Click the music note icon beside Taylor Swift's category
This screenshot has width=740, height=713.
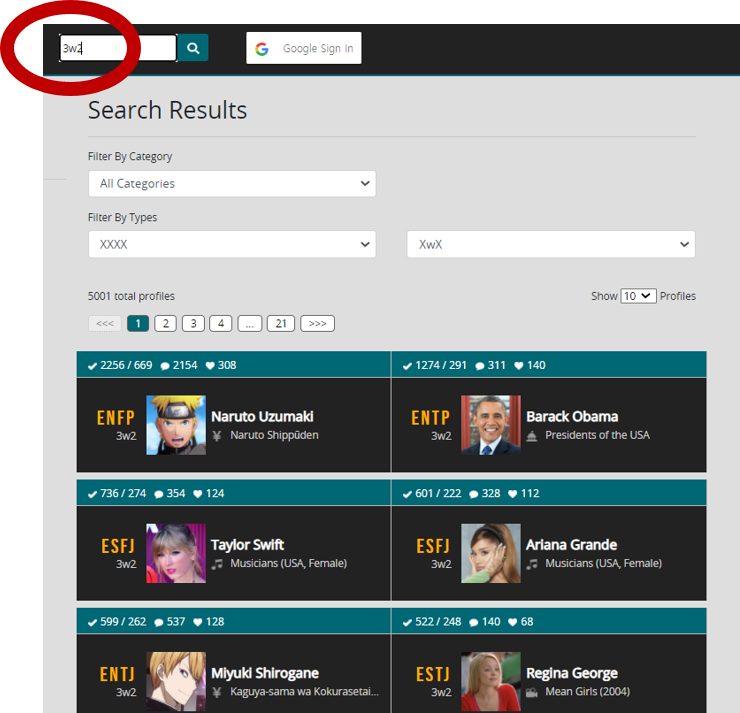pyautogui.click(x=217, y=564)
